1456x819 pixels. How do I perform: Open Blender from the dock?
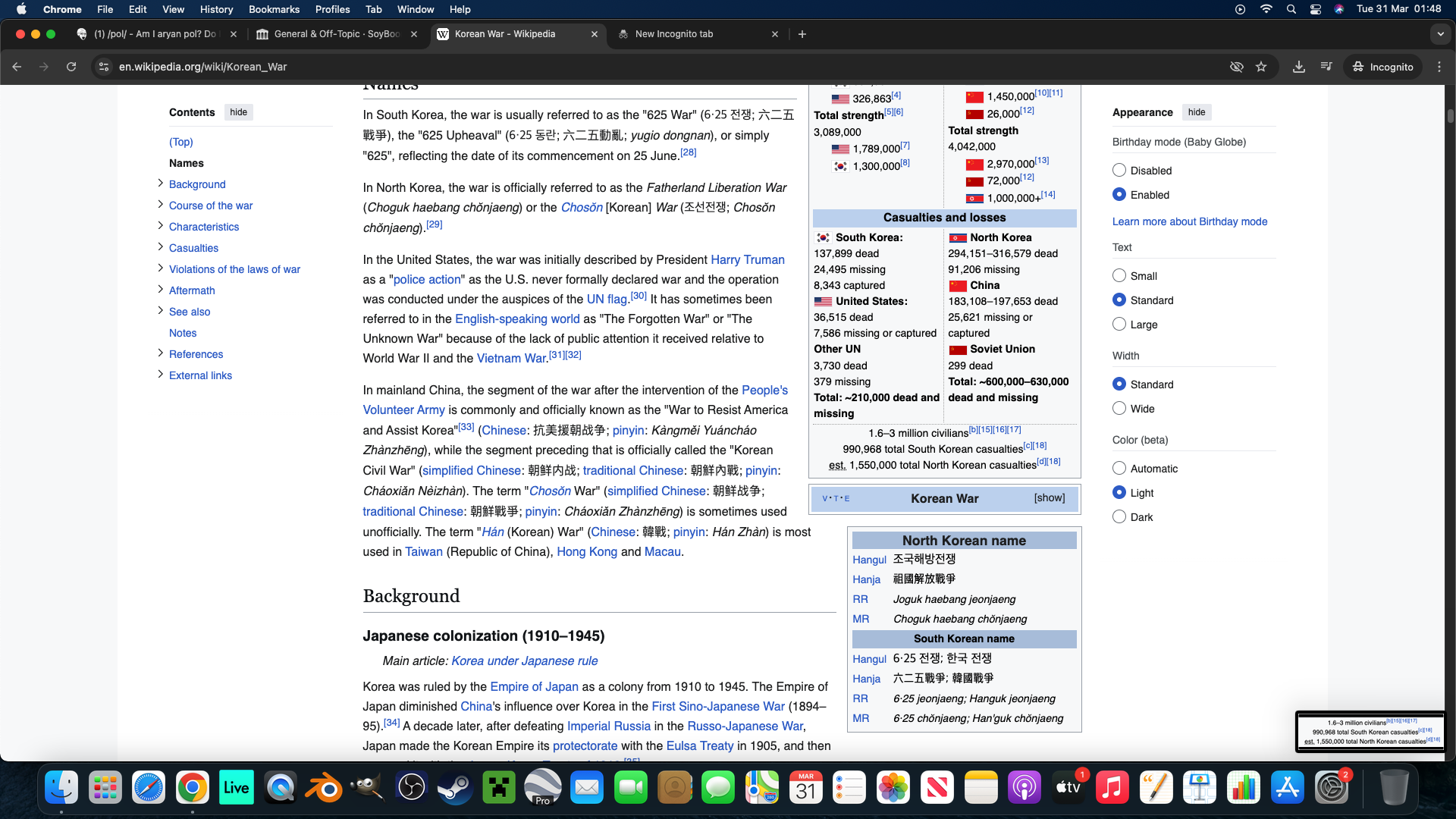(x=324, y=789)
